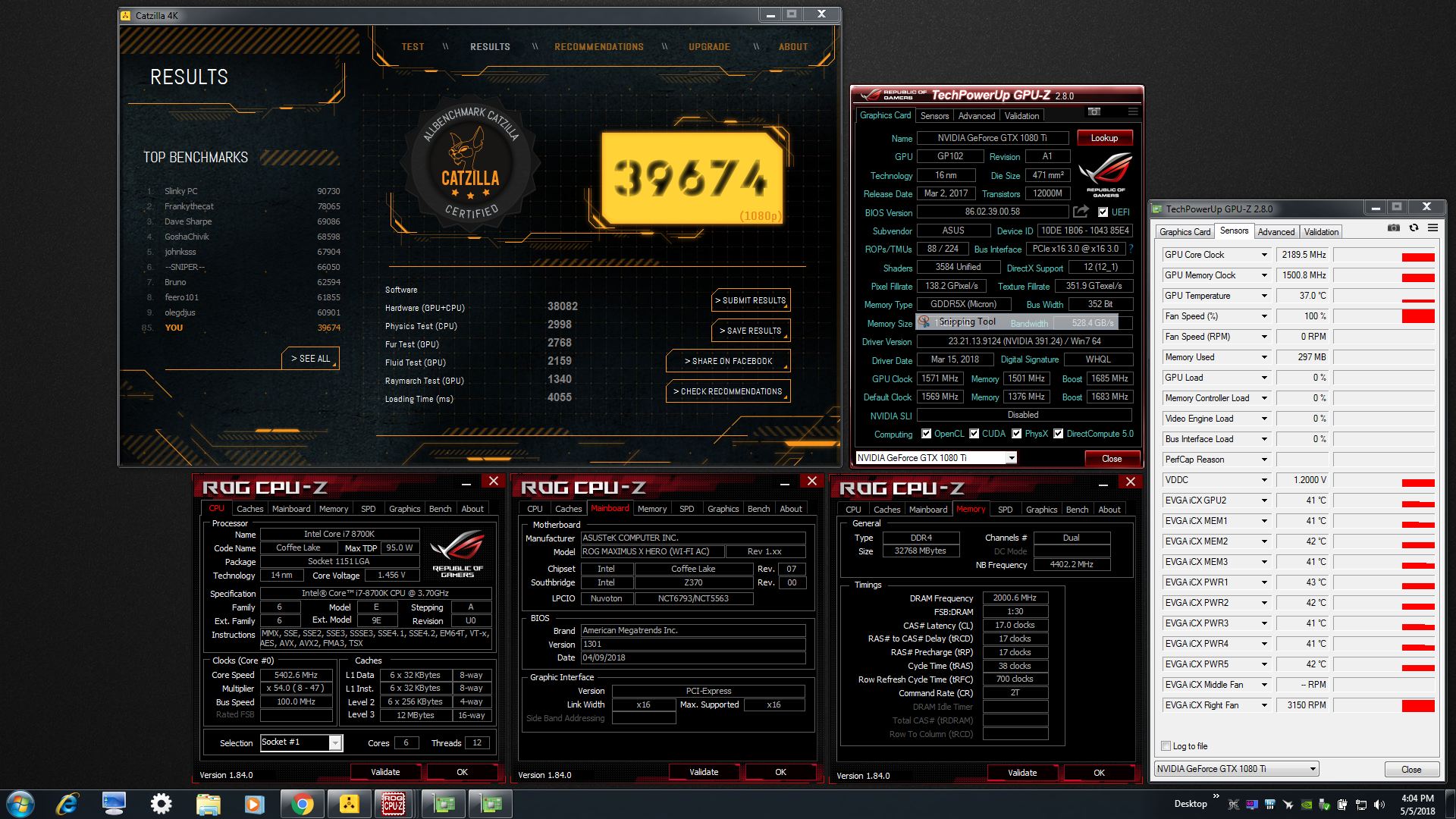The image size is (1456, 819).
Task: Launch Internet Explorer from the taskbar
Action: (x=67, y=804)
